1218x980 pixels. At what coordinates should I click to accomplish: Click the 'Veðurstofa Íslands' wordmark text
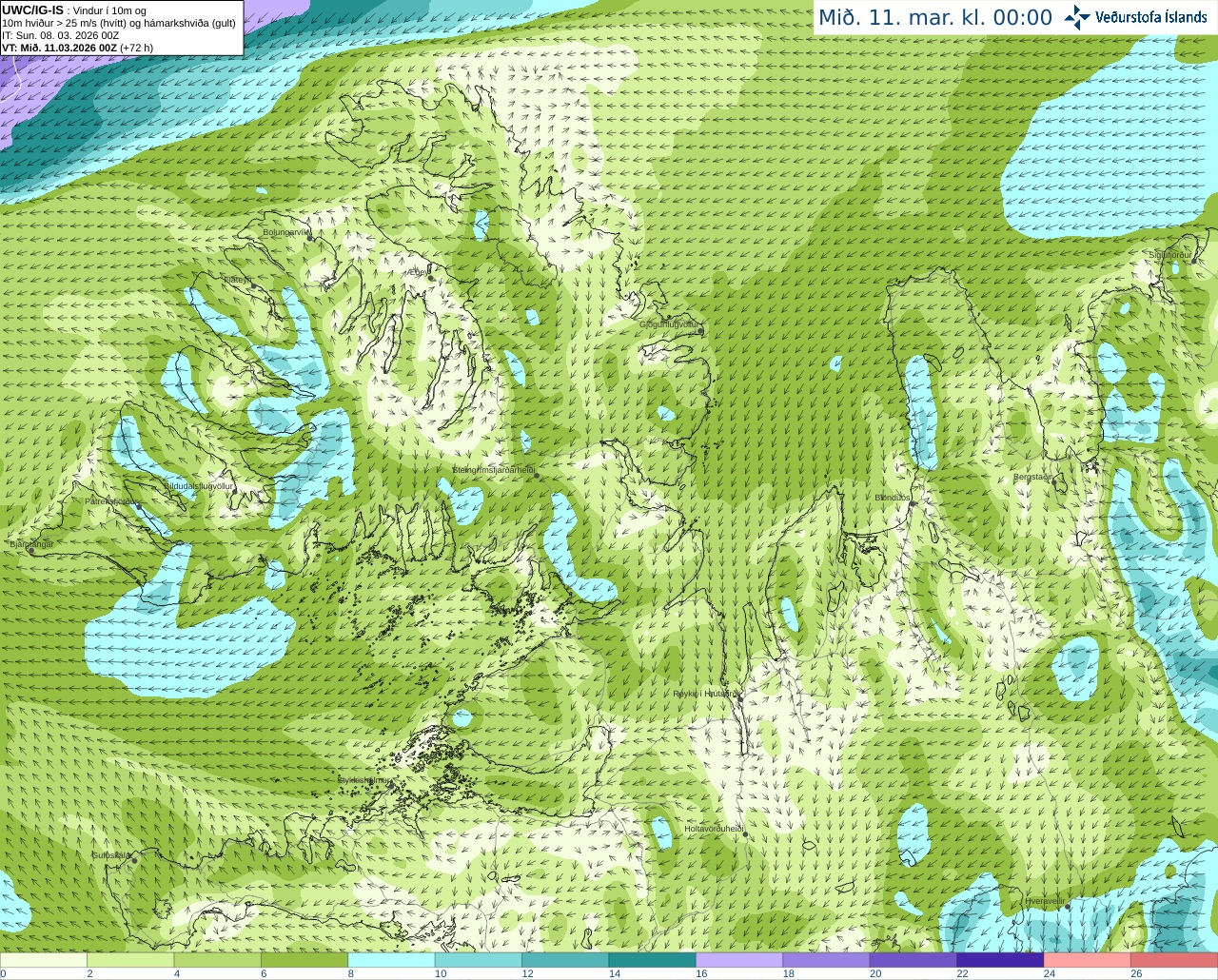pos(1151,17)
